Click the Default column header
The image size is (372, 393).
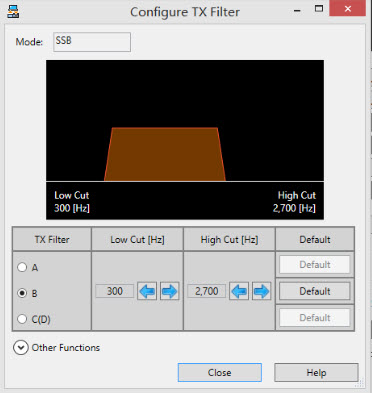click(x=315, y=239)
